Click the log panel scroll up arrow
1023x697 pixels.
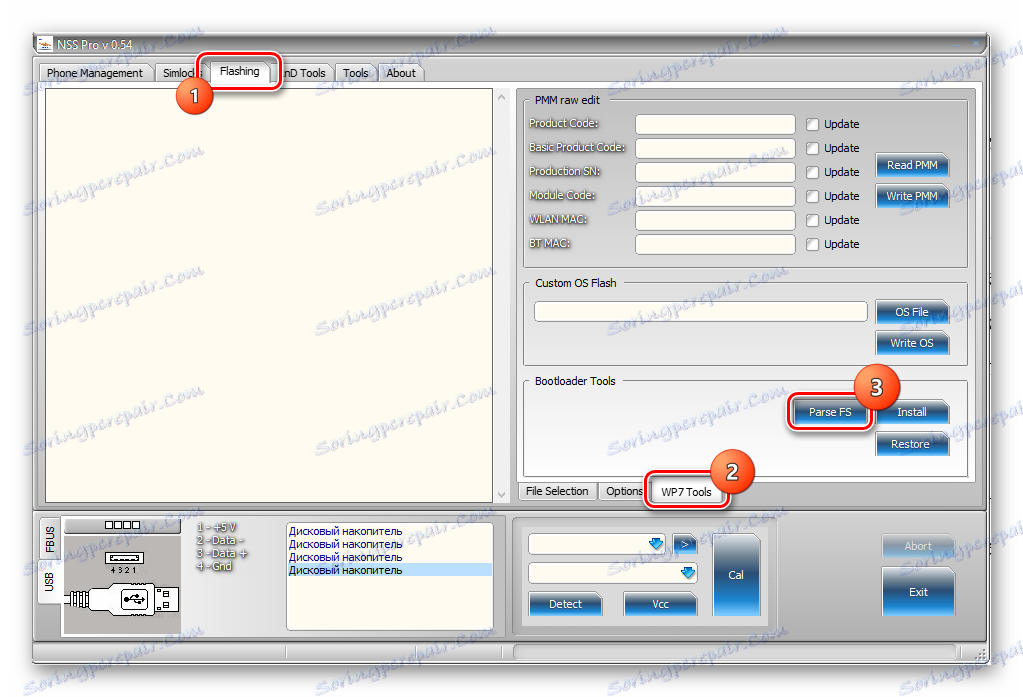tap(501, 97)
